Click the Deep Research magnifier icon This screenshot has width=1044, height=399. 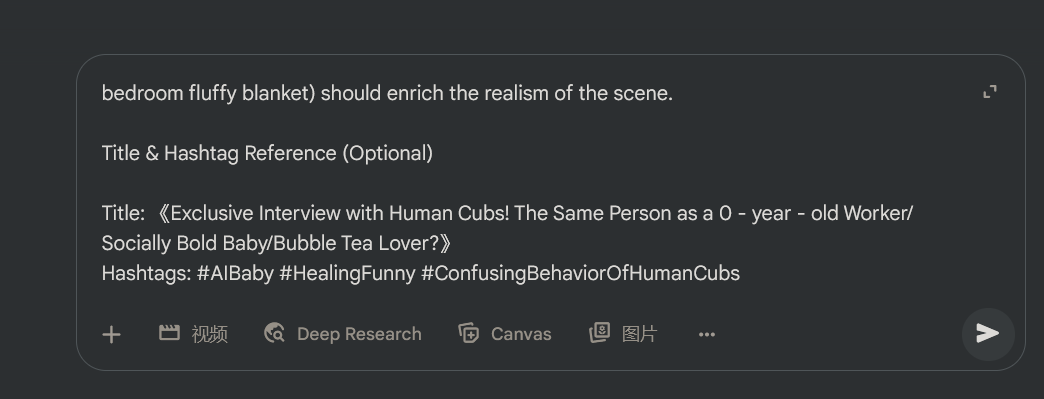[x=274, y=332]
